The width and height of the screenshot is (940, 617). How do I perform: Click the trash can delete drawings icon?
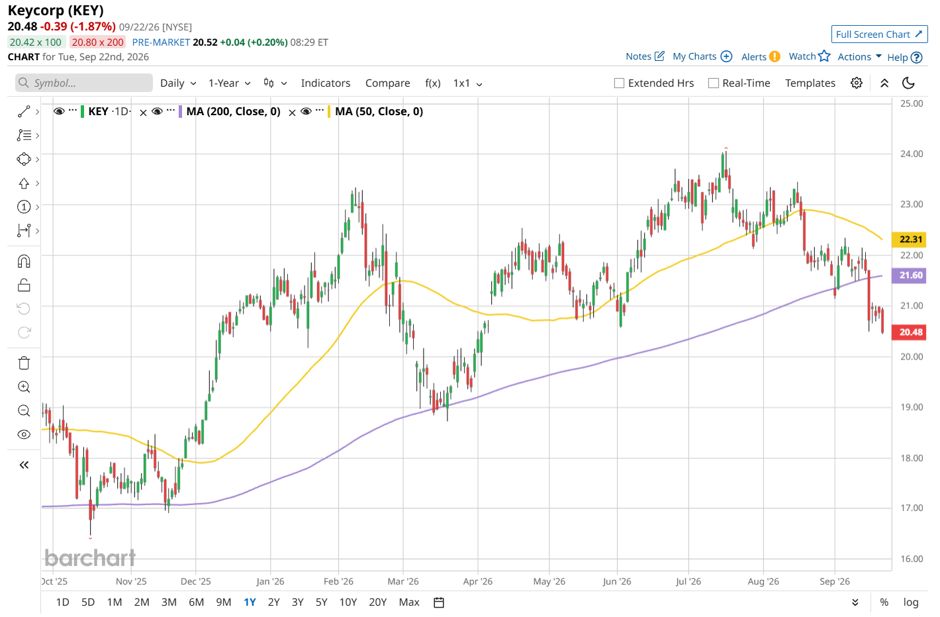click(24, 363)
